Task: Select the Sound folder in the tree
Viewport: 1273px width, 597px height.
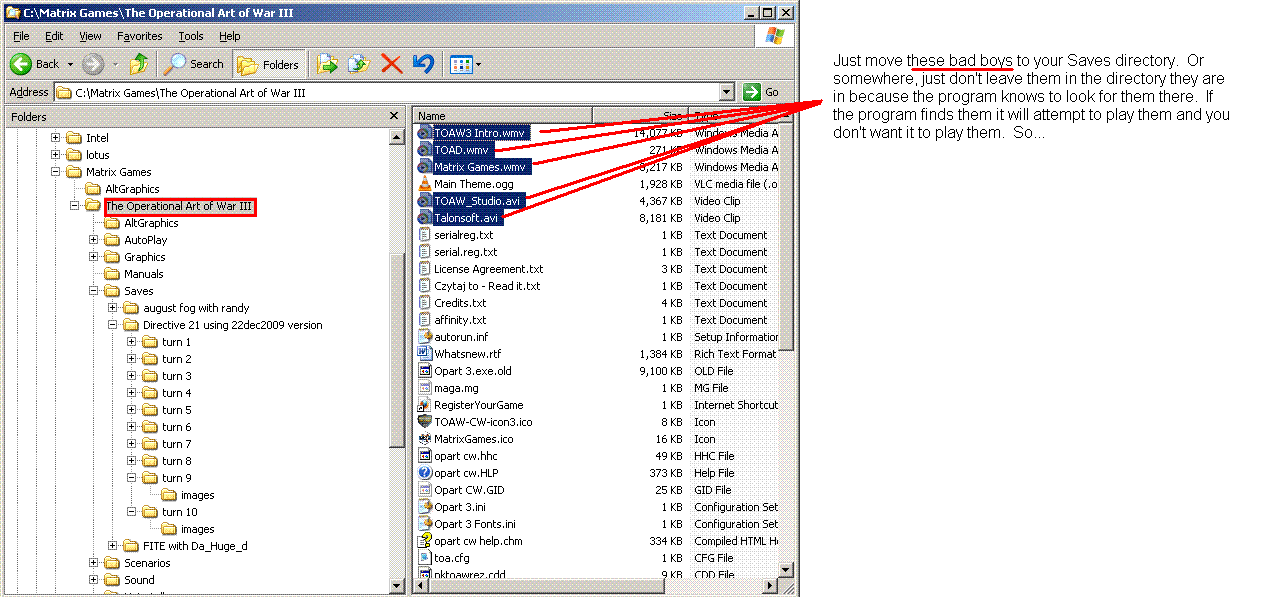Action: (x=139, y=580)
